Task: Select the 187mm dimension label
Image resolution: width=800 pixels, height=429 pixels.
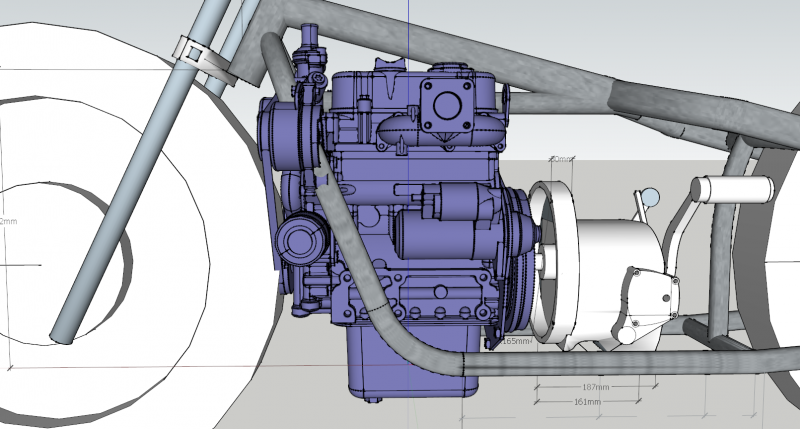Action: (595, 387)
